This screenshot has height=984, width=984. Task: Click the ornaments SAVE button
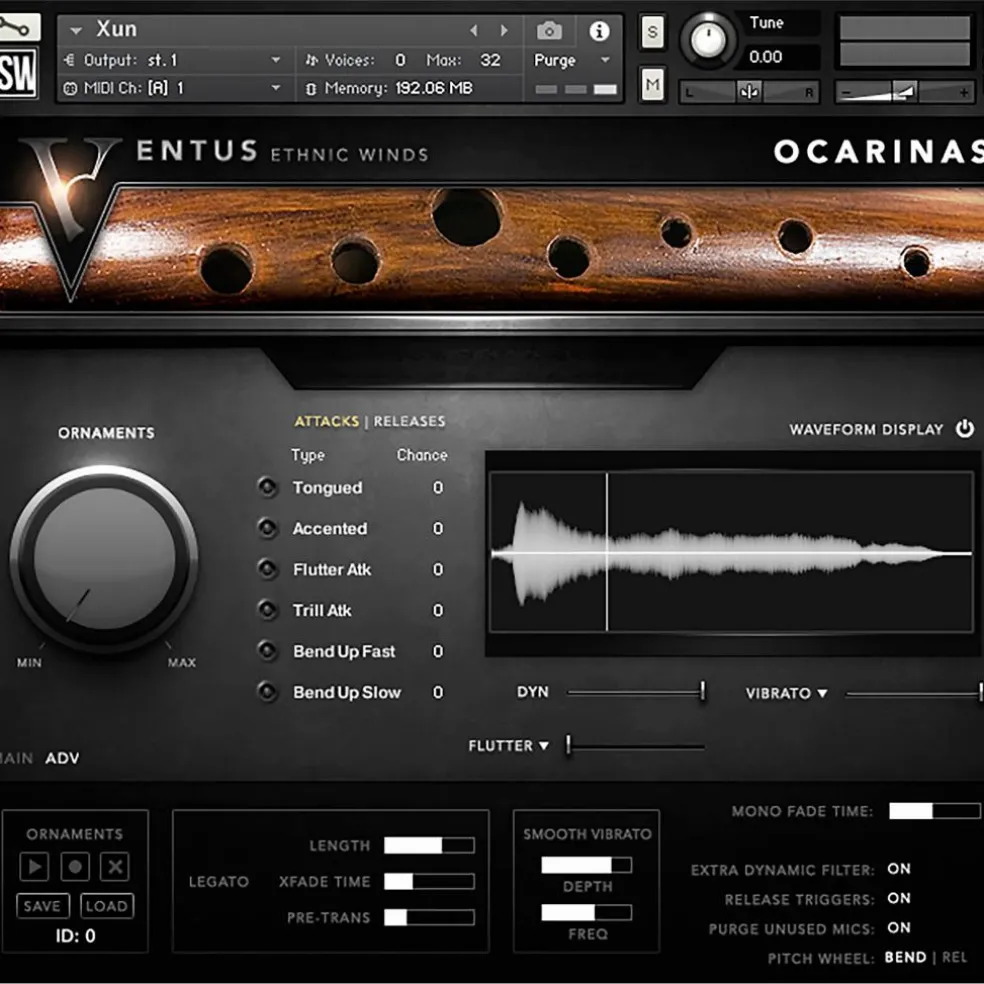pyautogui.click(x=42, y=906)
